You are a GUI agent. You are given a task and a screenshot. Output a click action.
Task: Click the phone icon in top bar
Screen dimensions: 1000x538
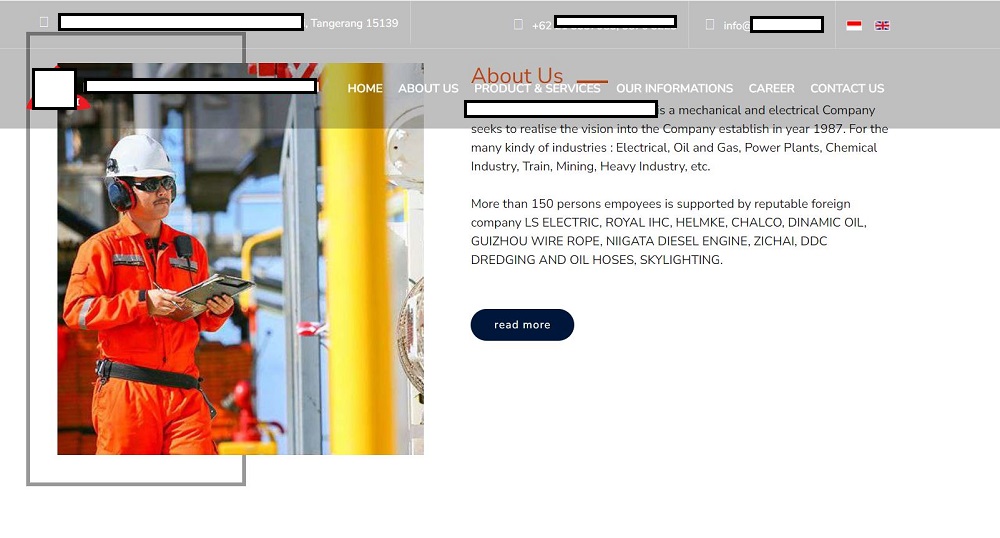pyautogui.click(x=518, y=25)
